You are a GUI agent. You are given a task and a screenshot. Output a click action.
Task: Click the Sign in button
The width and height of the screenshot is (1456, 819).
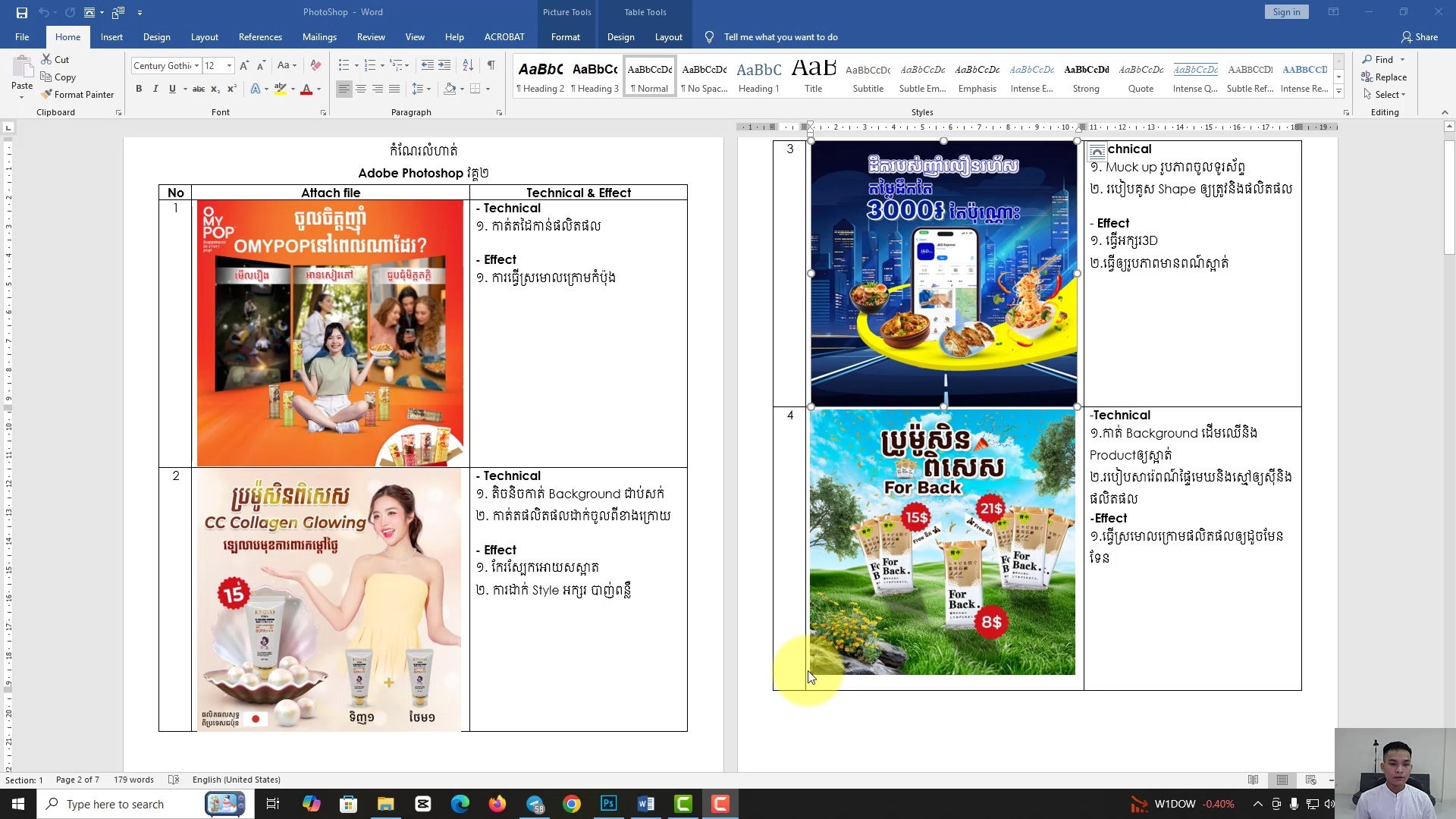[1286, 12]
